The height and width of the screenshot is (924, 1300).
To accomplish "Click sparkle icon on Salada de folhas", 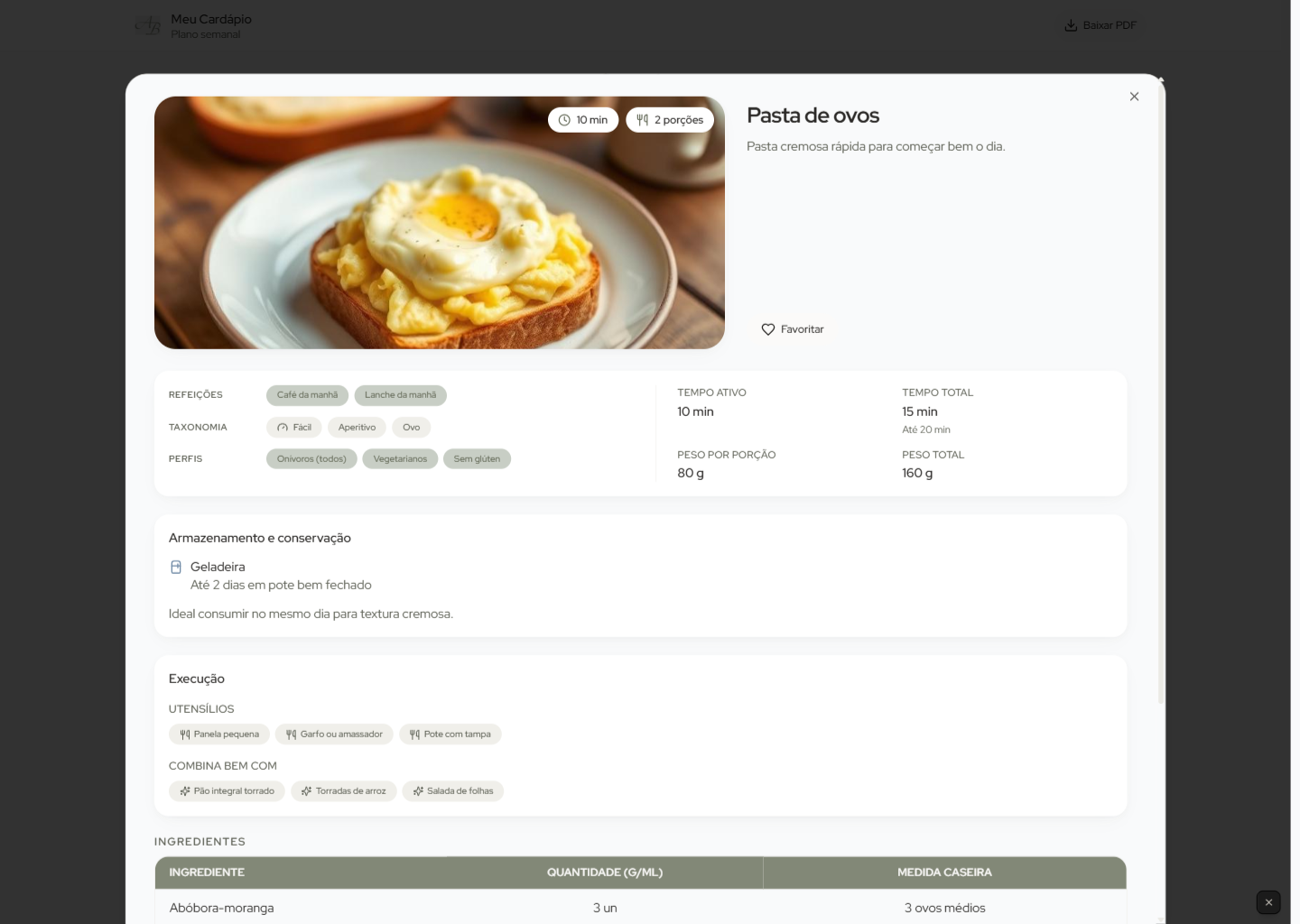I will click(x=418, y=791).
